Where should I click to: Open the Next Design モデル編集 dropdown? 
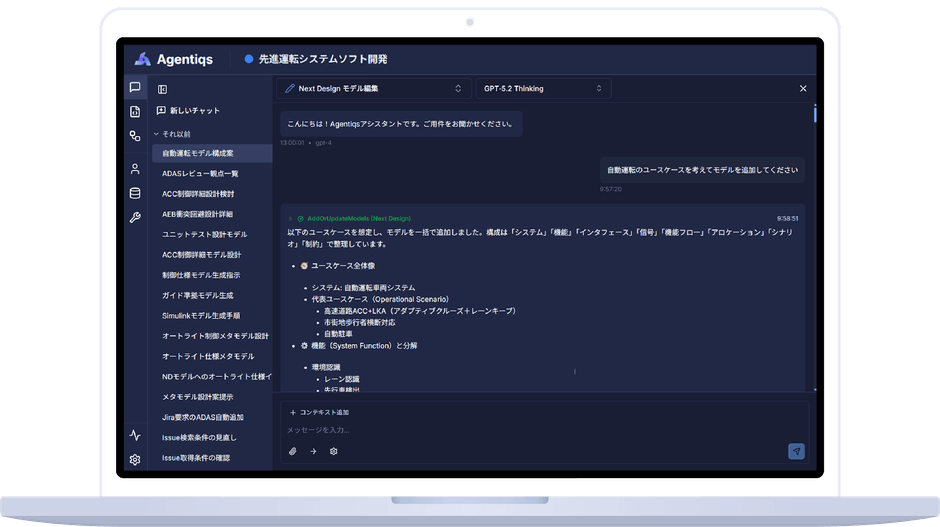pyautogui.click(x=373, y=89)
